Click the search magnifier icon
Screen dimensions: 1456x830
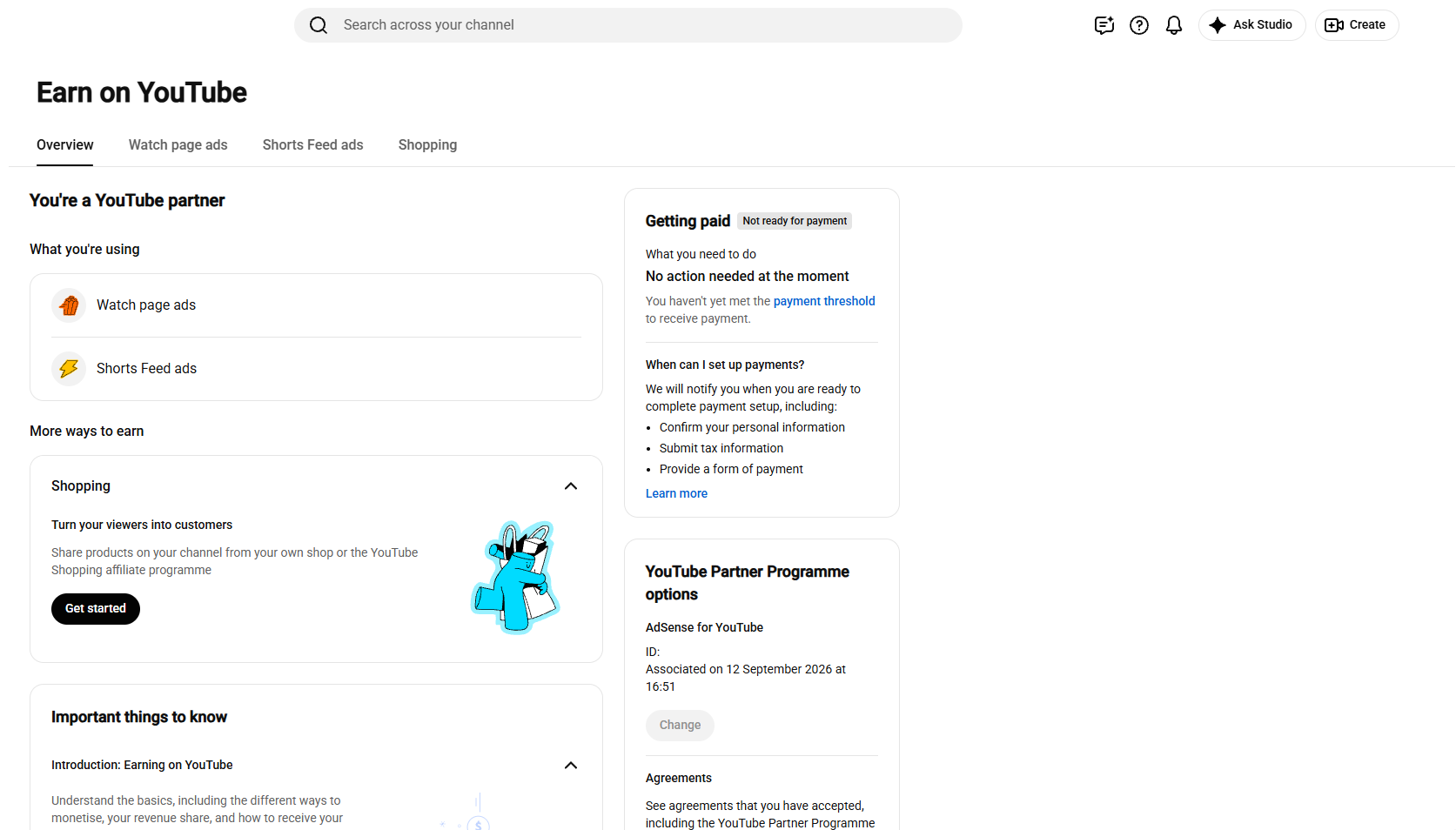click(x=319, y=25)
